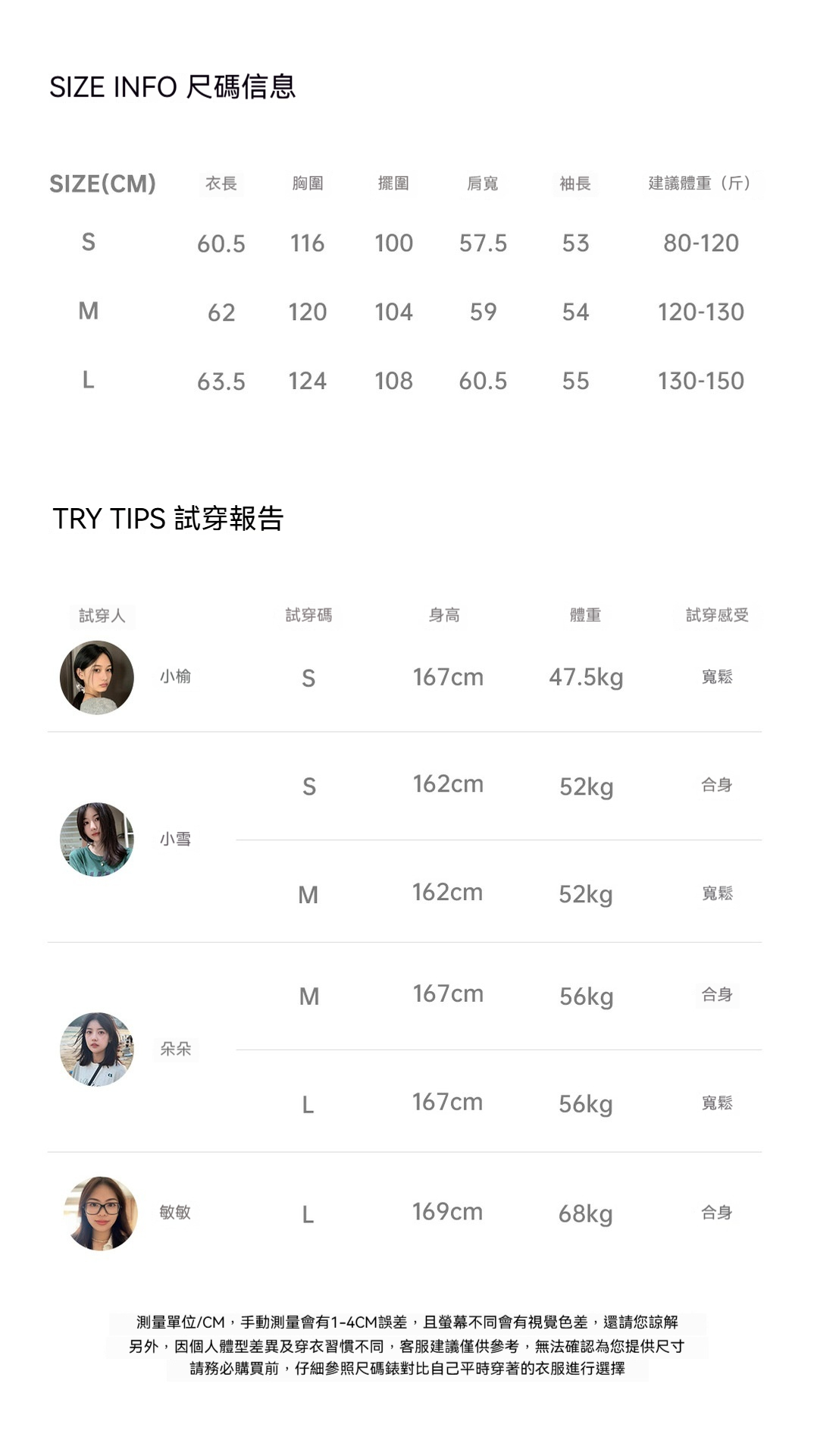This screenshot has height=1456, width=817.
Task: Click the TRY TIPS 試穿報告 heading
Action: [168, 519]
